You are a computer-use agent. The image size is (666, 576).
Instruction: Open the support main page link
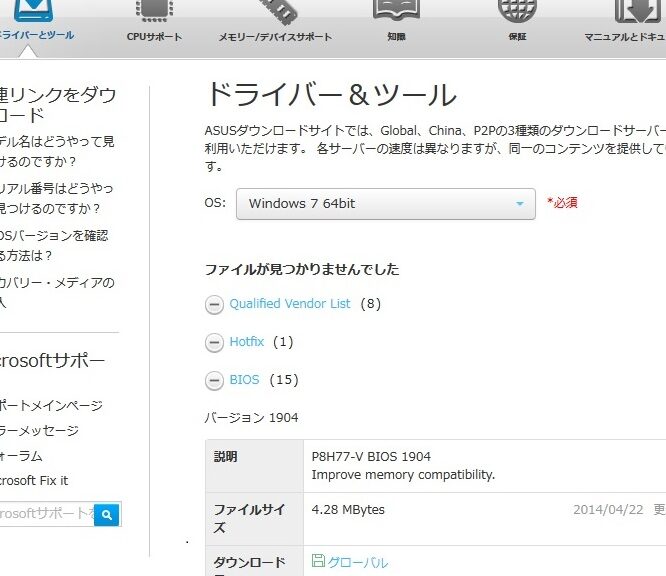pos(51,405)
